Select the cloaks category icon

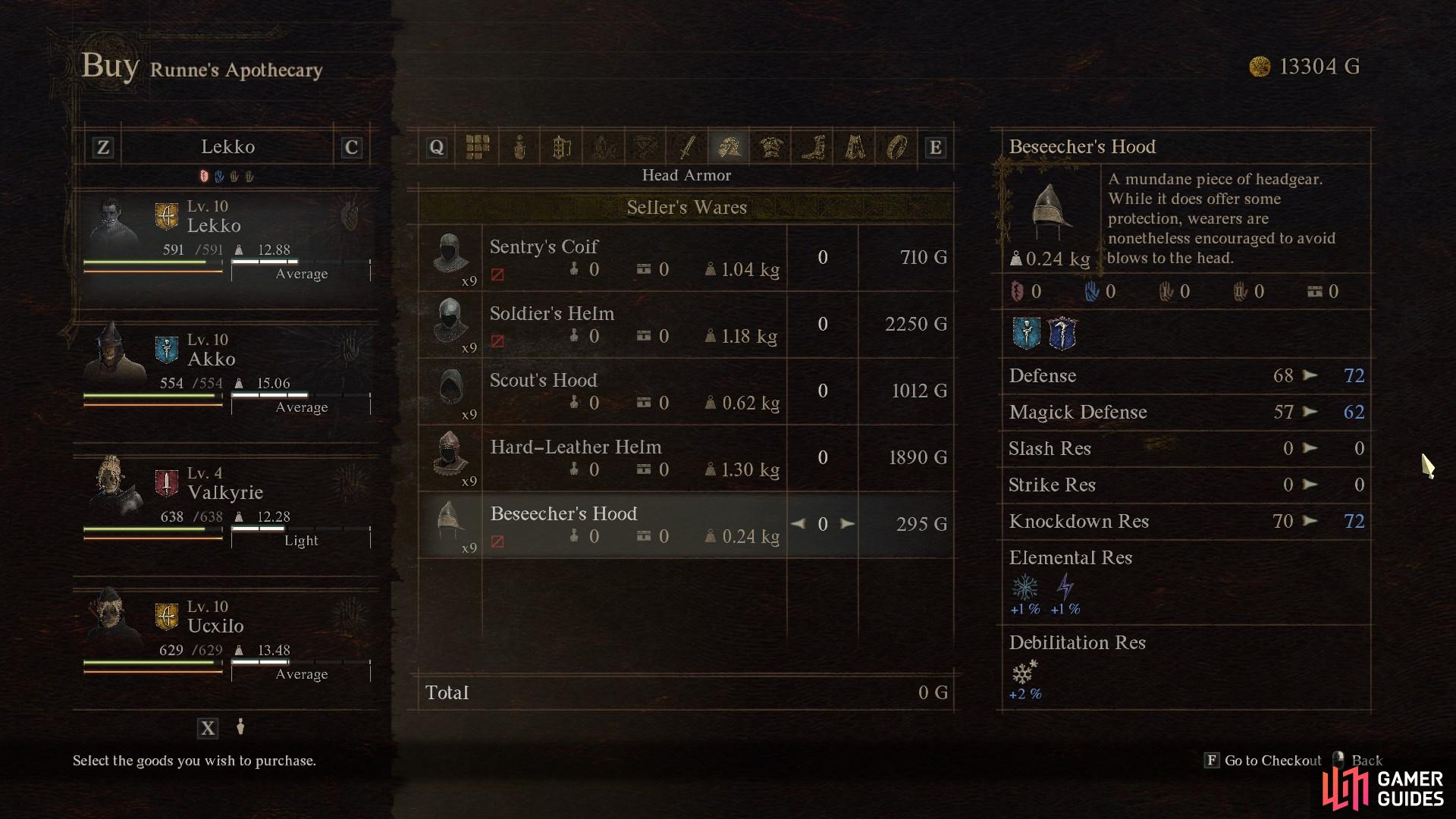(855, 146)
